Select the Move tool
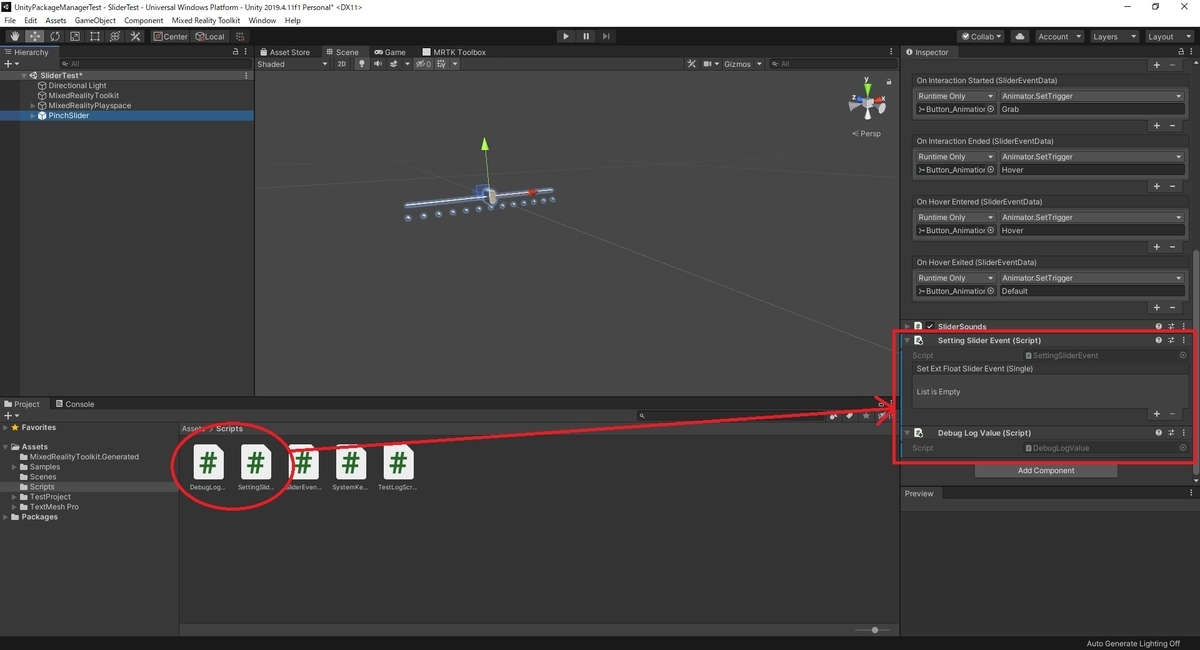The width and height of the screenshot is (1200, 650). pos(33,36)
